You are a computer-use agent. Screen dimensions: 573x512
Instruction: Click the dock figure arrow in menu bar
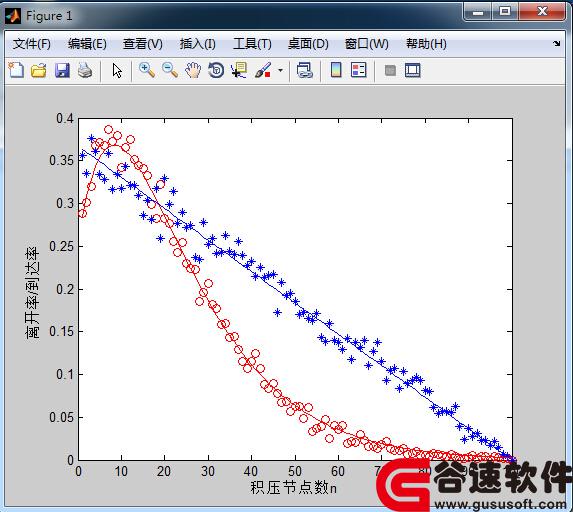(557, 43)
